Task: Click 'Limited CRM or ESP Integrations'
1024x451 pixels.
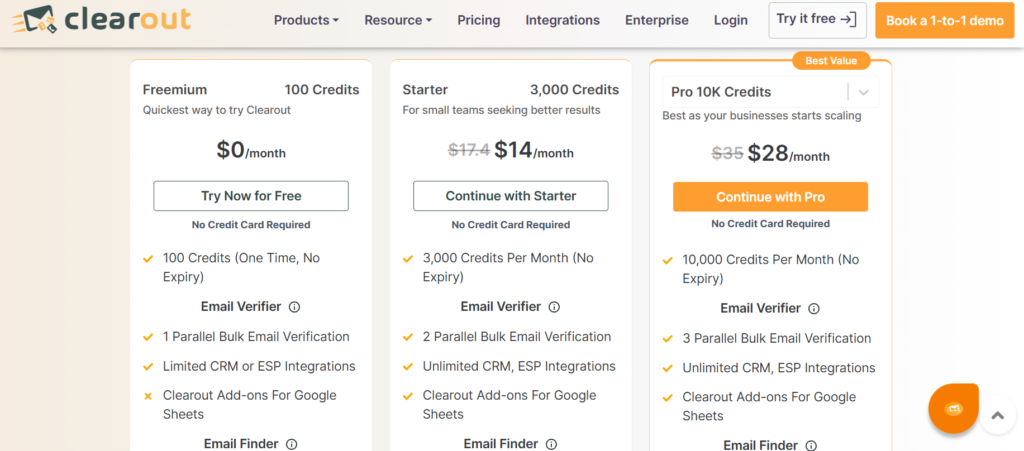Action: pos(259,366)
